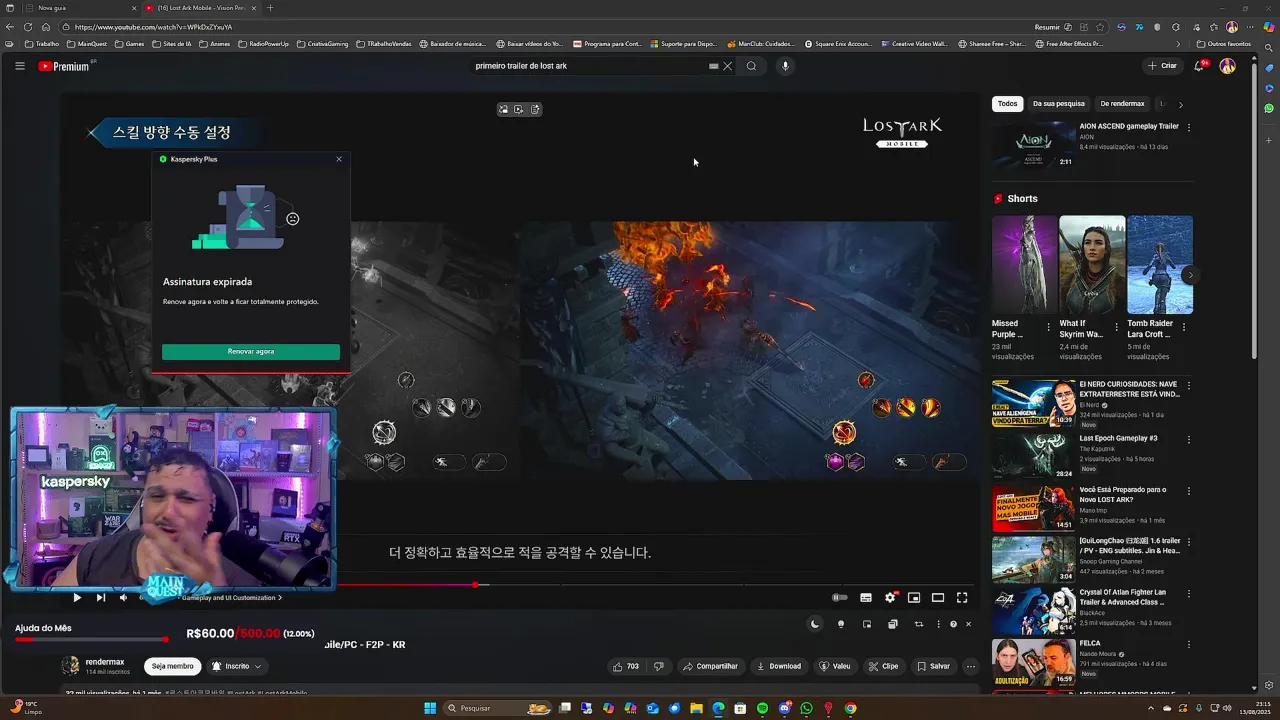Share the video via Compartilhar
Screen dimensions: 1280x720
[711, 666]
